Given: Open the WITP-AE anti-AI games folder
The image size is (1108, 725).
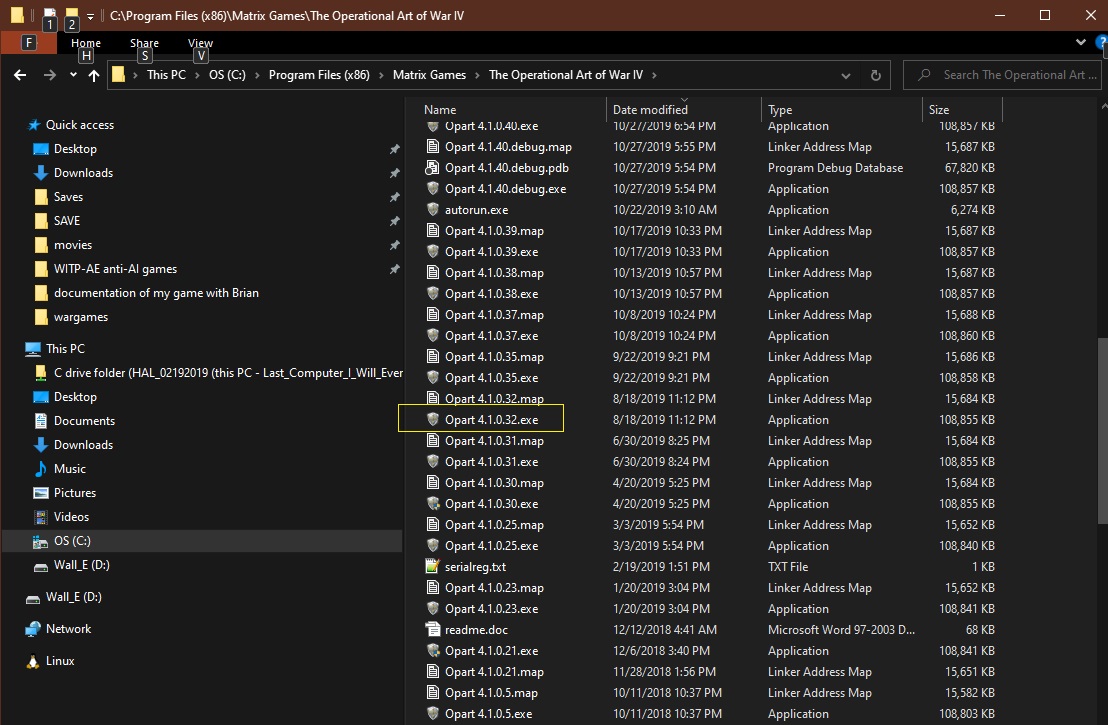Looking at the screenshot, I should tap(115, 269).
